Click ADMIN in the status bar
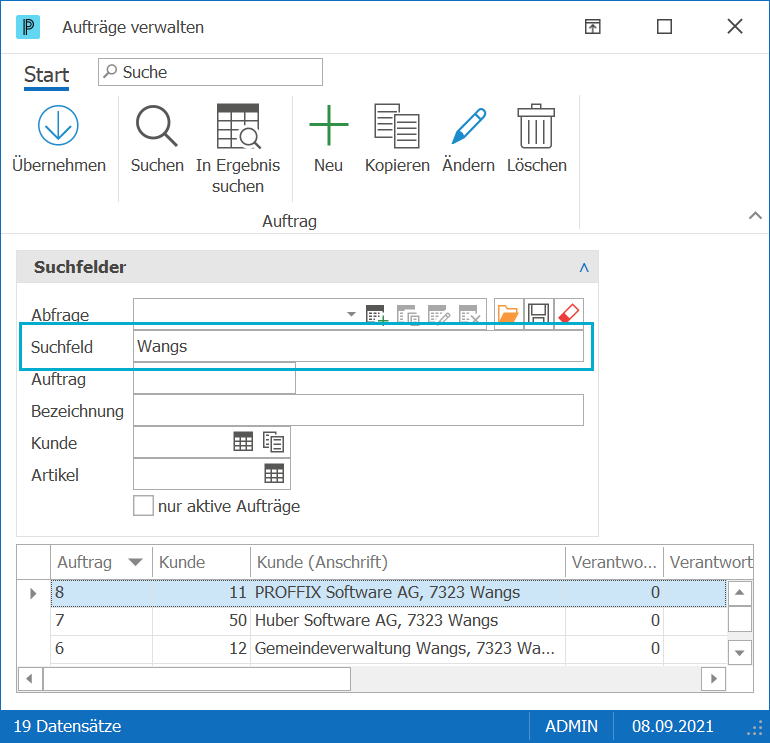Screen dimensions: 770x743 tap(571, 726)
